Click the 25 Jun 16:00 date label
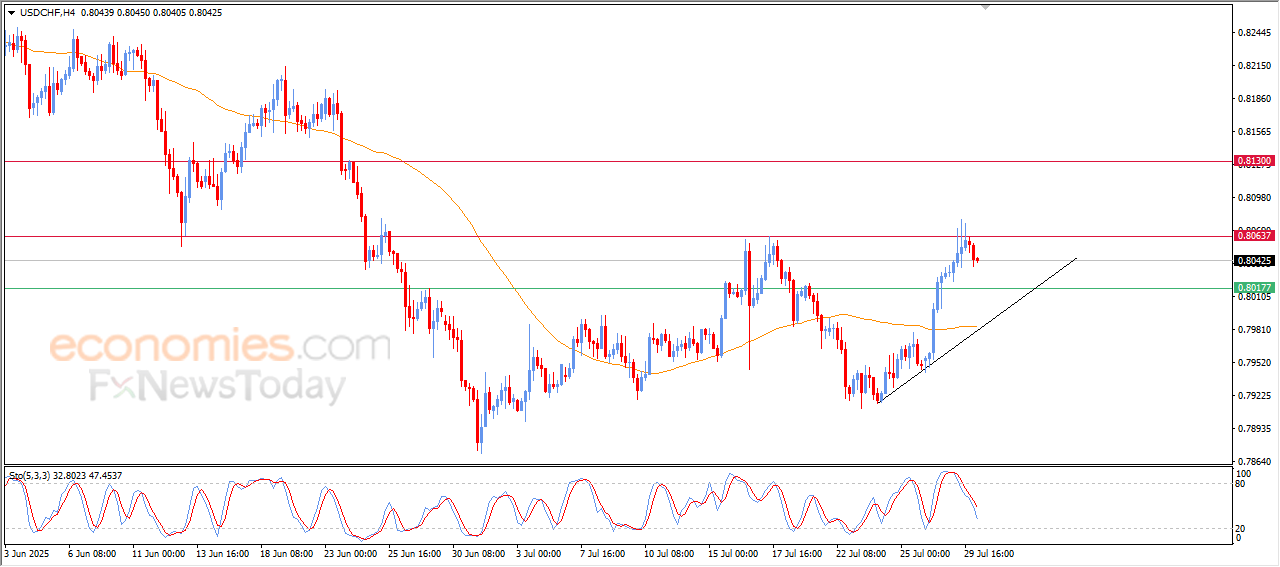 414,552
